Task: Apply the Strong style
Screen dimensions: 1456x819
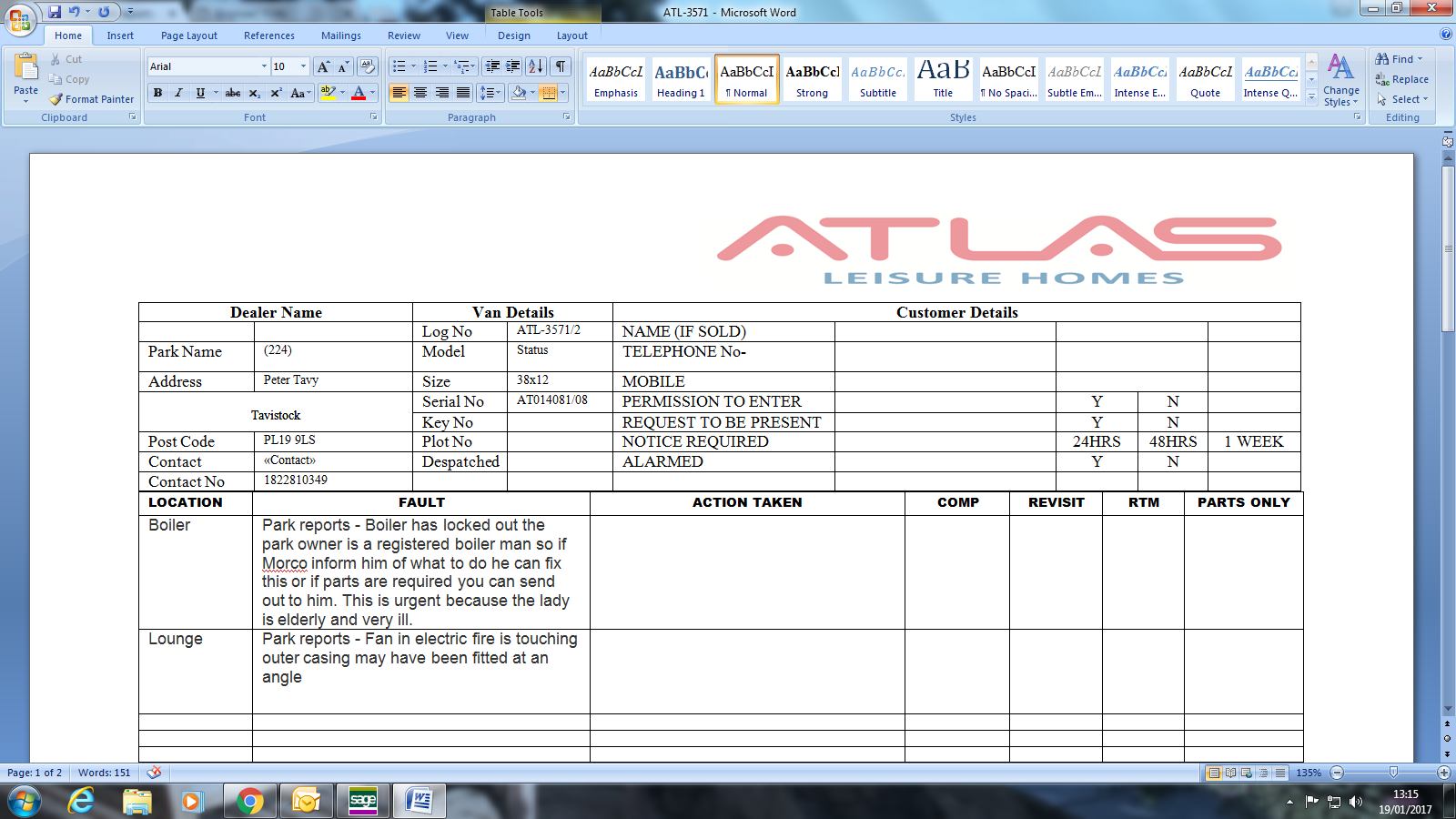Action: coord(812,80)
